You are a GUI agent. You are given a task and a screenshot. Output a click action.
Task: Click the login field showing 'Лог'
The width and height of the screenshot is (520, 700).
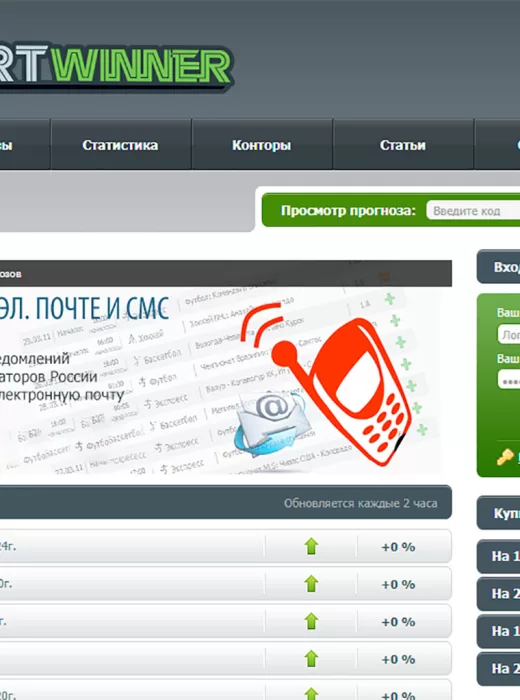(x=509, y=334)
